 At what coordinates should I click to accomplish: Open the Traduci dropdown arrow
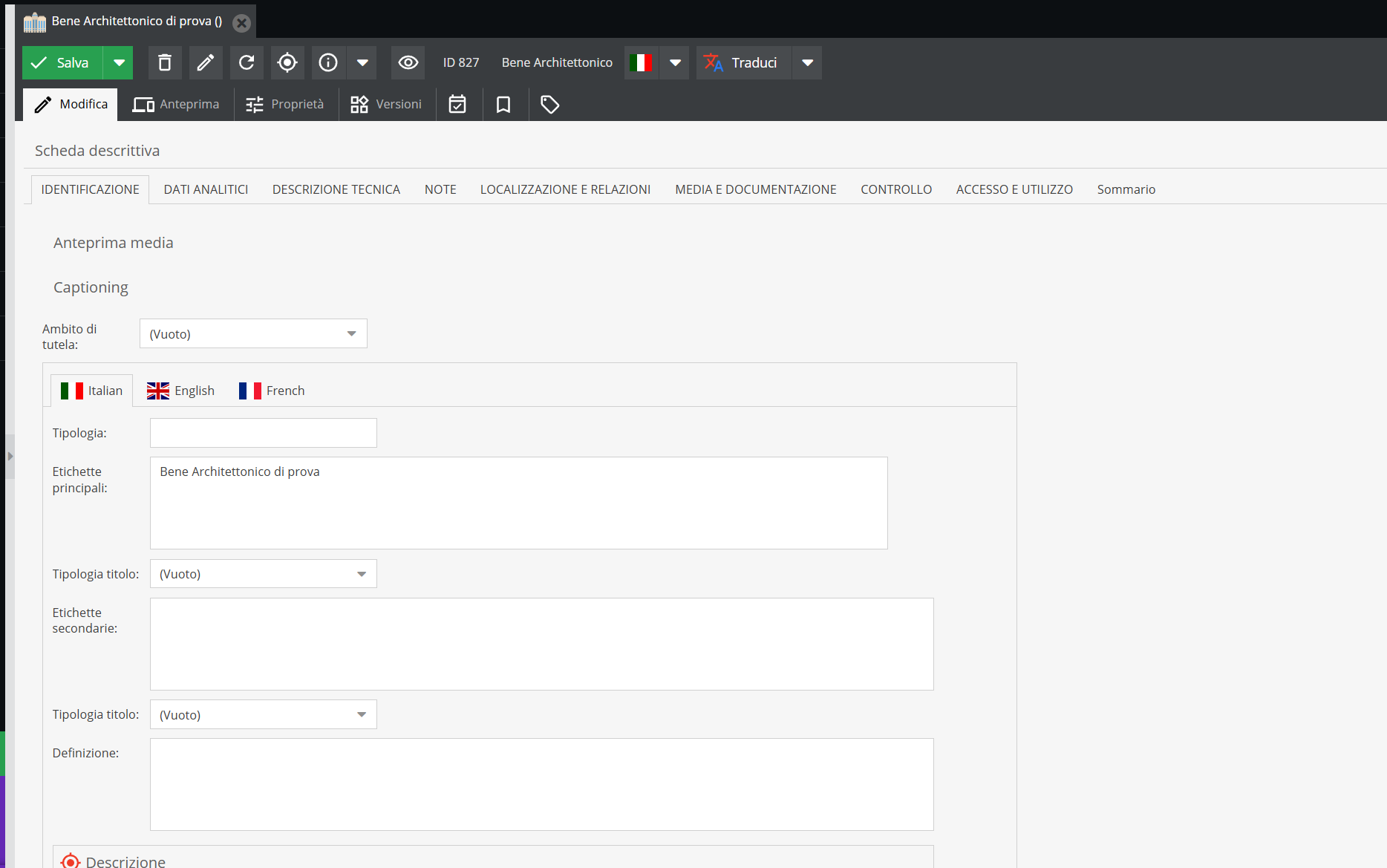808,62
